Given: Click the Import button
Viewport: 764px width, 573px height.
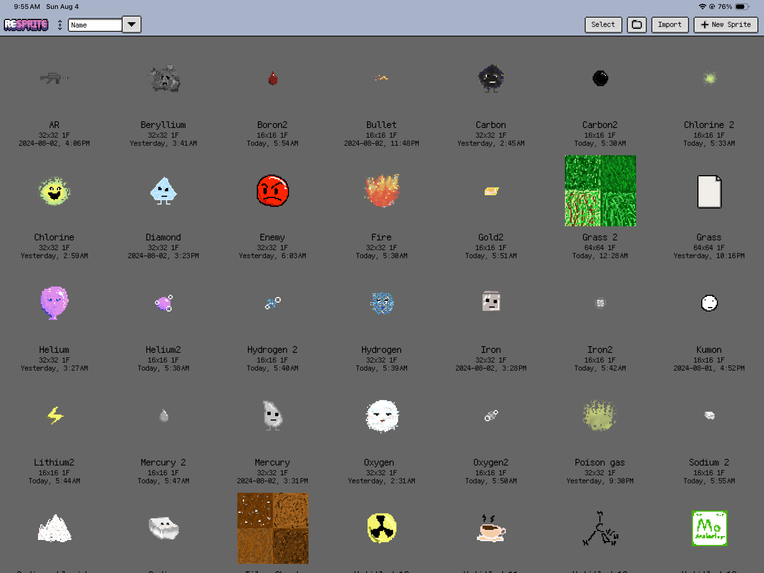Looking at the screenshot, I should pos(670,24).
